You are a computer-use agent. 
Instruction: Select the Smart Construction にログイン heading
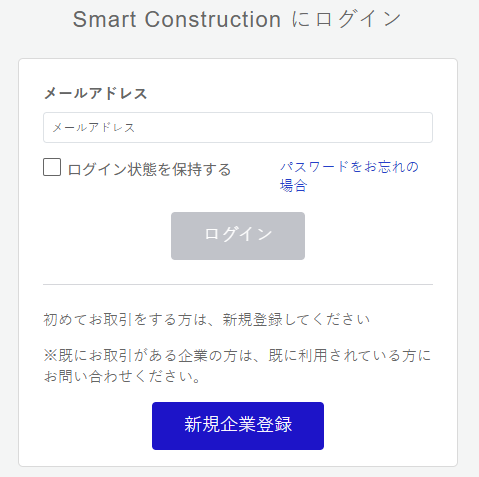(237, 19)
